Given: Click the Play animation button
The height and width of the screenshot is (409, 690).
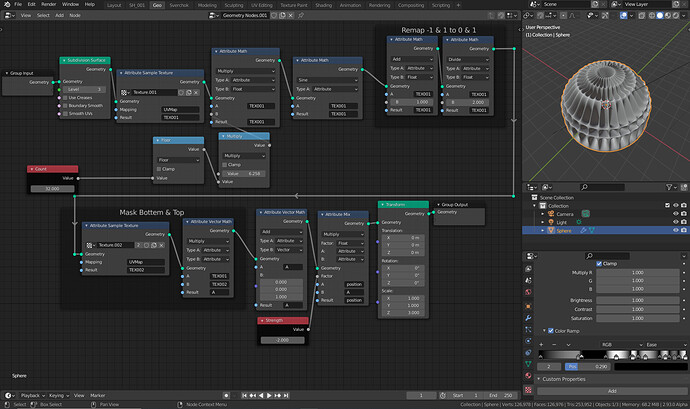Looking at the screenshot, I should pos(269,395).
